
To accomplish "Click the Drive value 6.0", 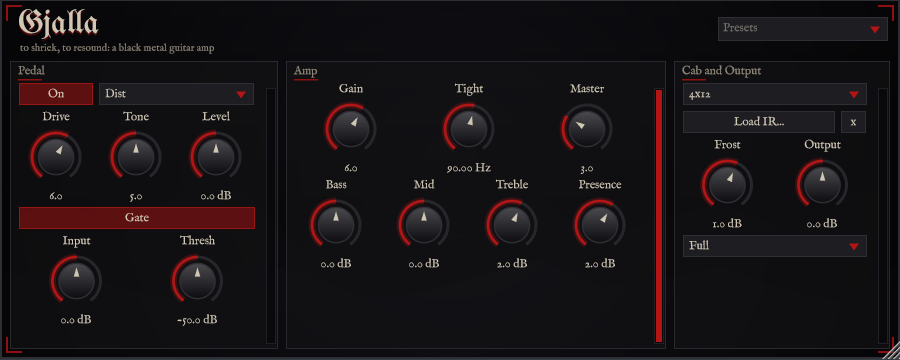I will 56,196.
